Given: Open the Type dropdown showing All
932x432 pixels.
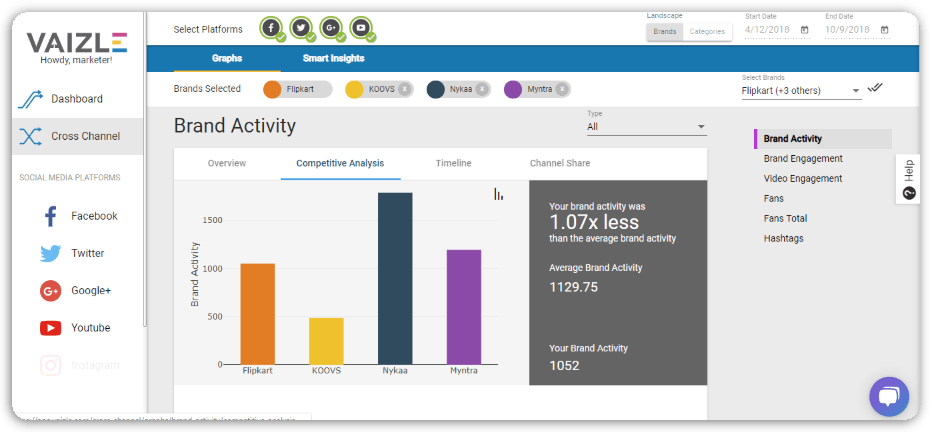Looking at the screenshot, I should point(646,127).
